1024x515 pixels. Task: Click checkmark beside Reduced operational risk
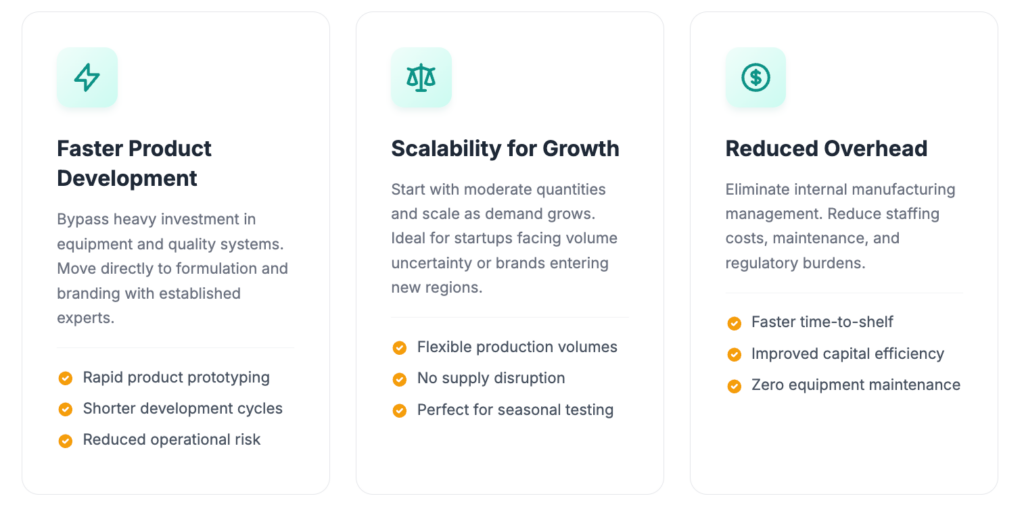[66, 440]
